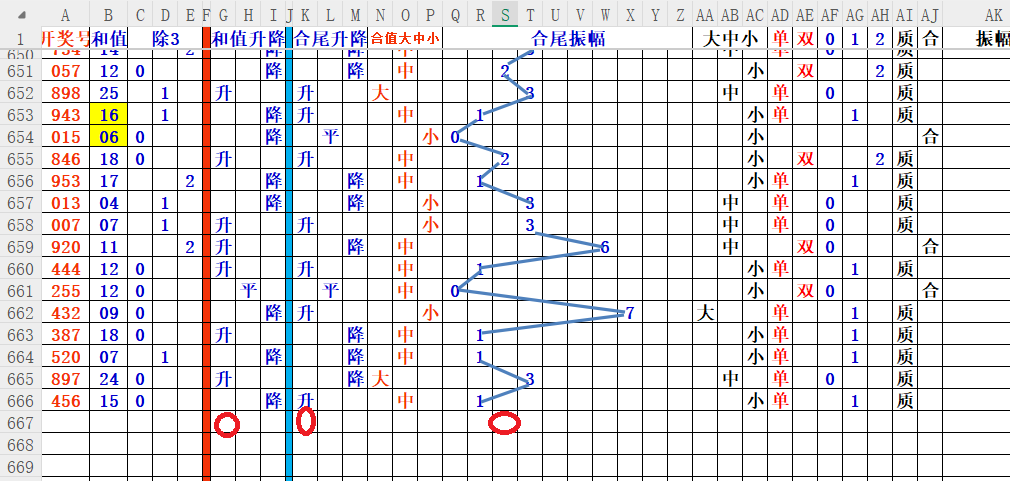Click red 小 cell in row 662
This screenshot has width=1010, height=481.
(430, 313)
